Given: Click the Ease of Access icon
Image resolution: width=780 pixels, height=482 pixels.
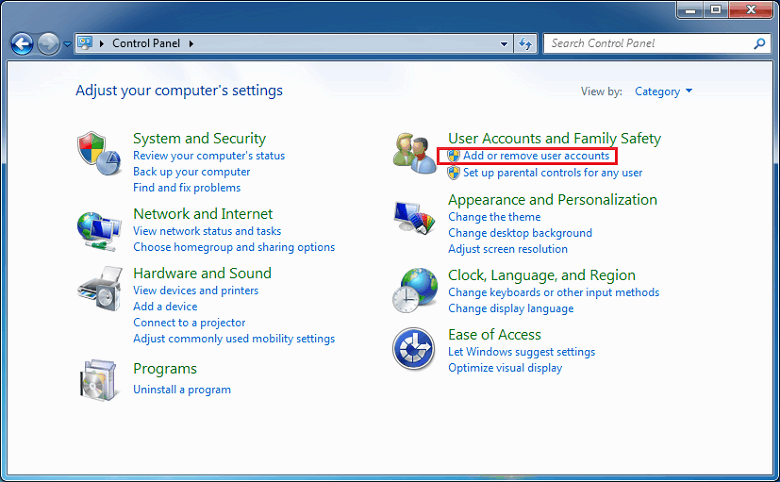Looking at the screenshot, I should pos(413,349).
